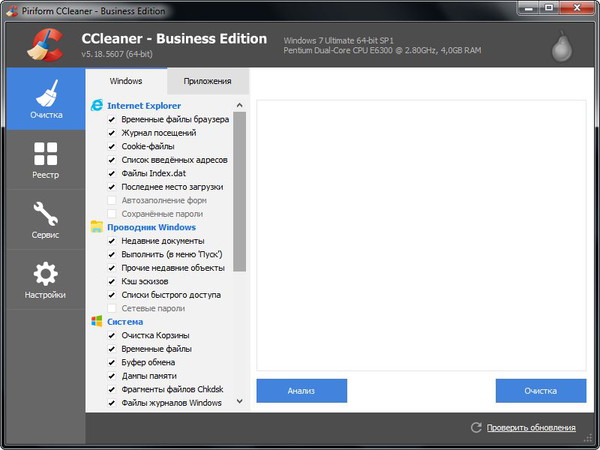Uncheck Журнал посещений
This screenshot has width=600, height=450.
click(112, 133)
